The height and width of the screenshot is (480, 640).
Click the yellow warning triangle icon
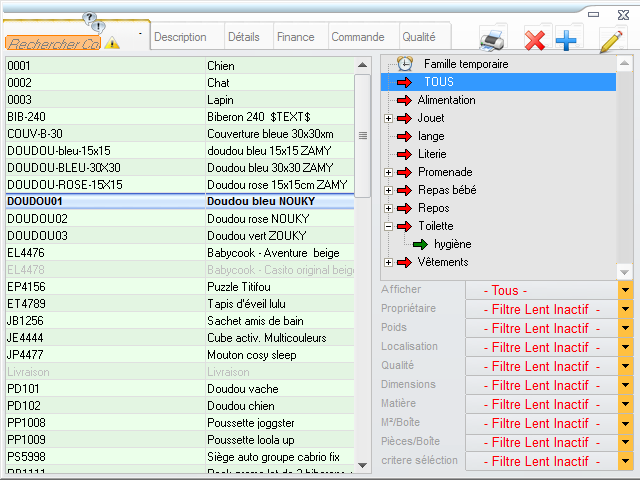112,42
